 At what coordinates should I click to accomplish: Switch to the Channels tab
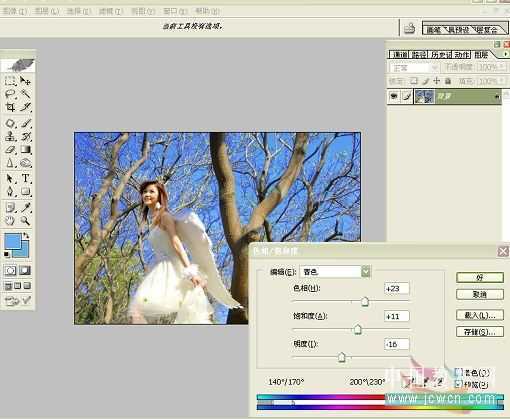[400, 55]
